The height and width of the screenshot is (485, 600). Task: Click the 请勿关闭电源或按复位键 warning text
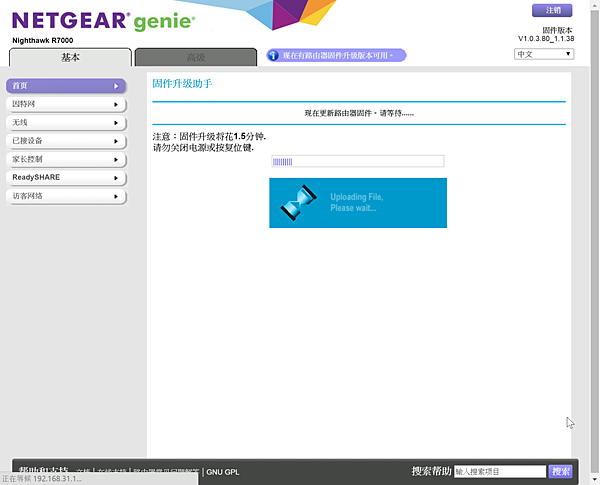(203, 147)
